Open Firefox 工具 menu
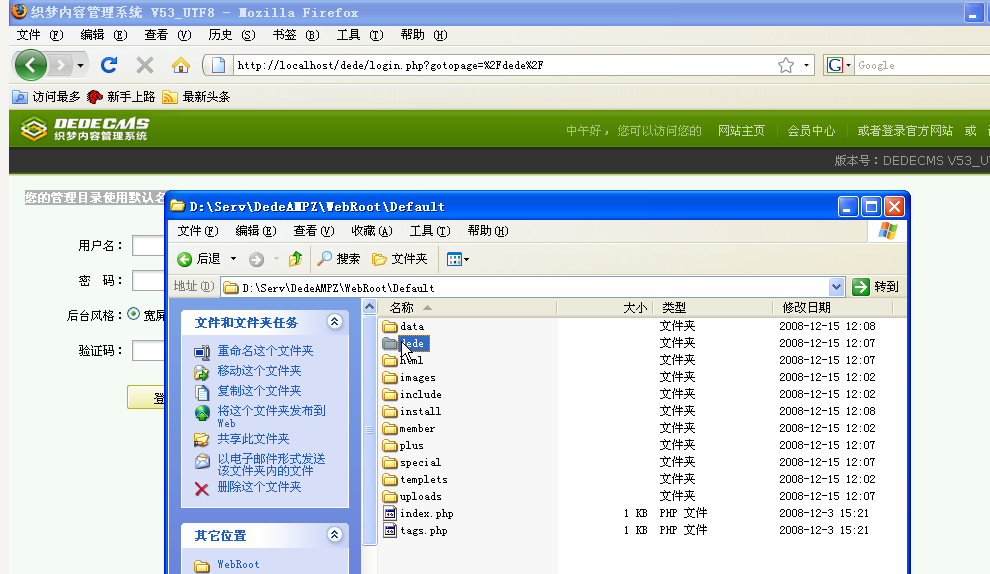990x574 pixels. [360, 35]
